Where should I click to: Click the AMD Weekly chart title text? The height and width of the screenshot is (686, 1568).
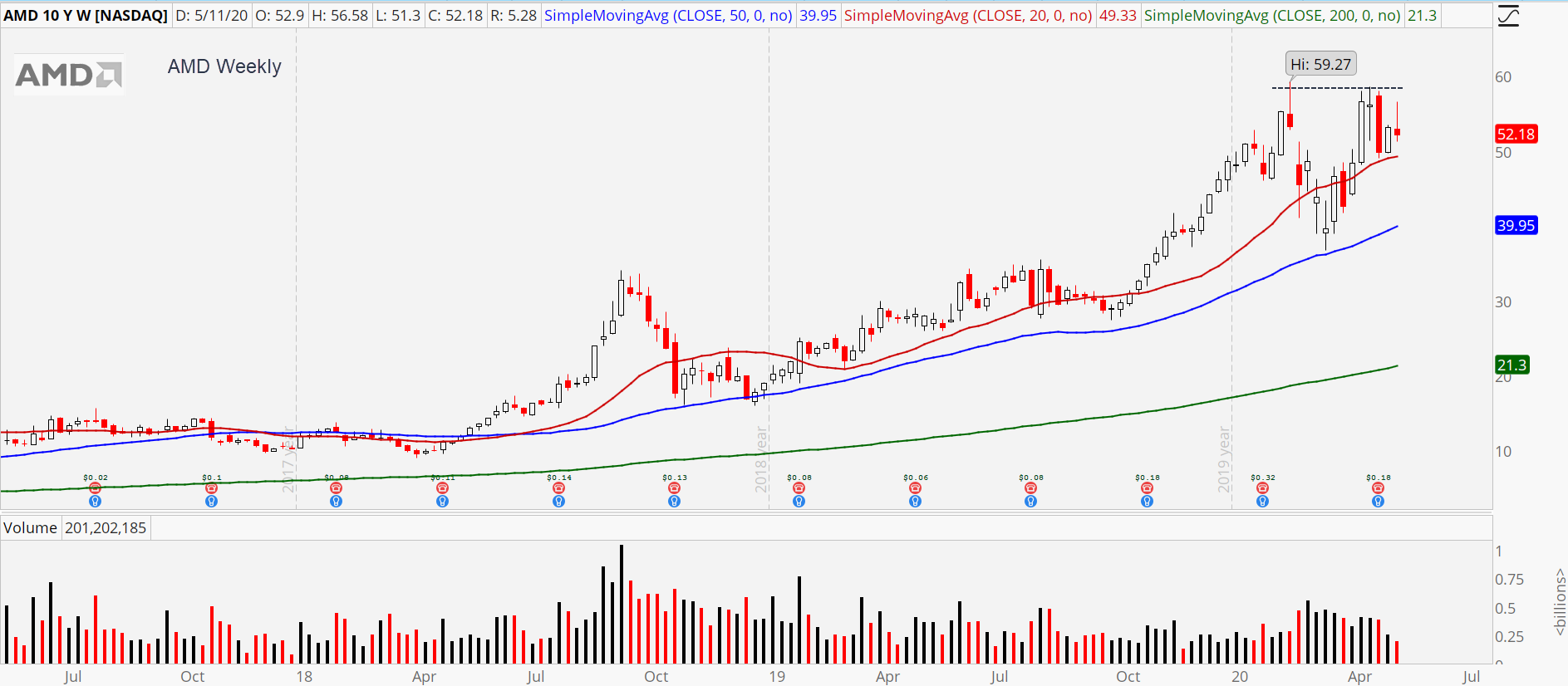point(224,66)
